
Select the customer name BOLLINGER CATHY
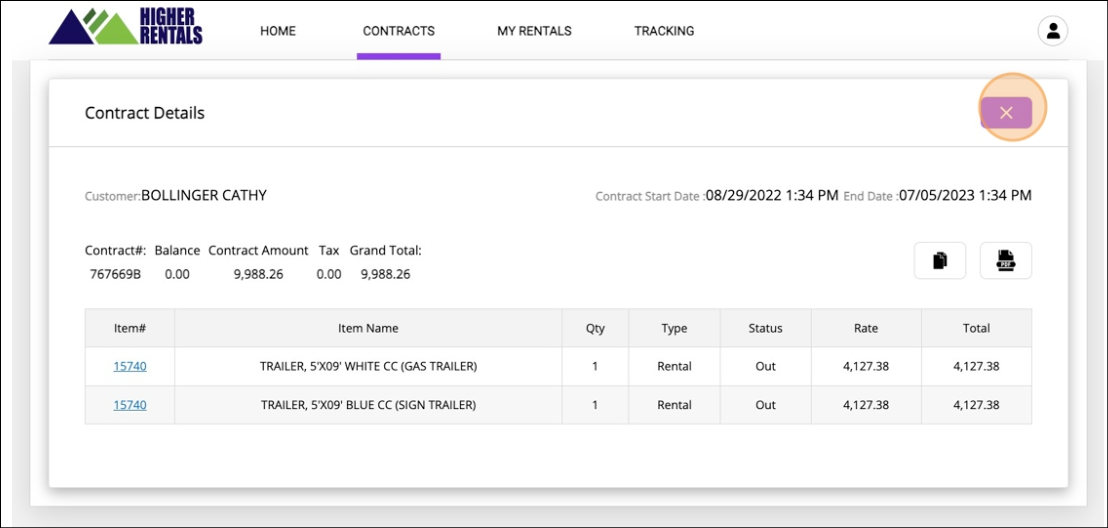coord(204,196)
